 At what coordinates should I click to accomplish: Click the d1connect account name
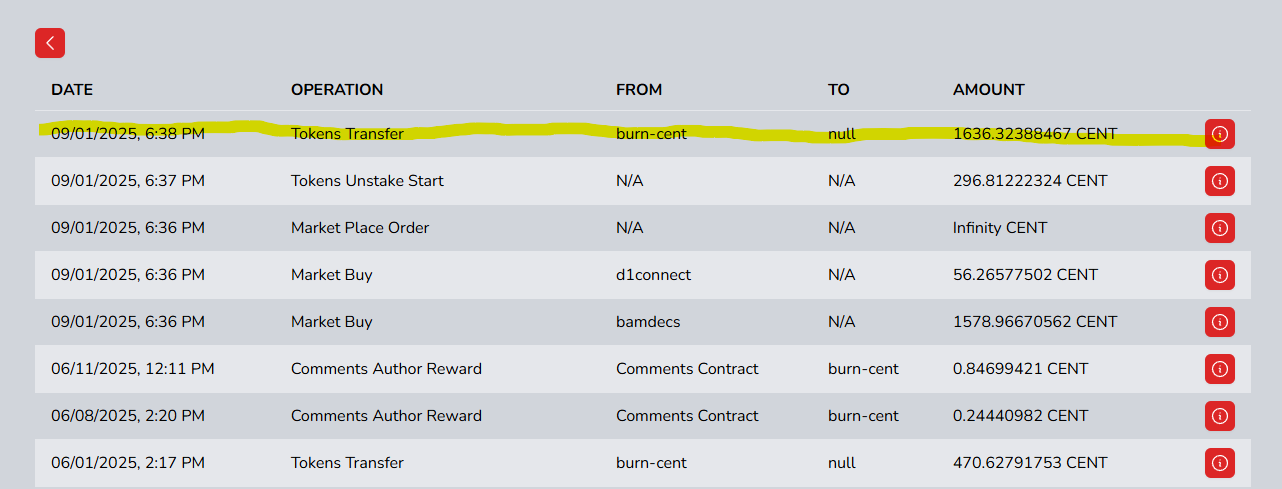pyautogui.click(x=653, y=275)
